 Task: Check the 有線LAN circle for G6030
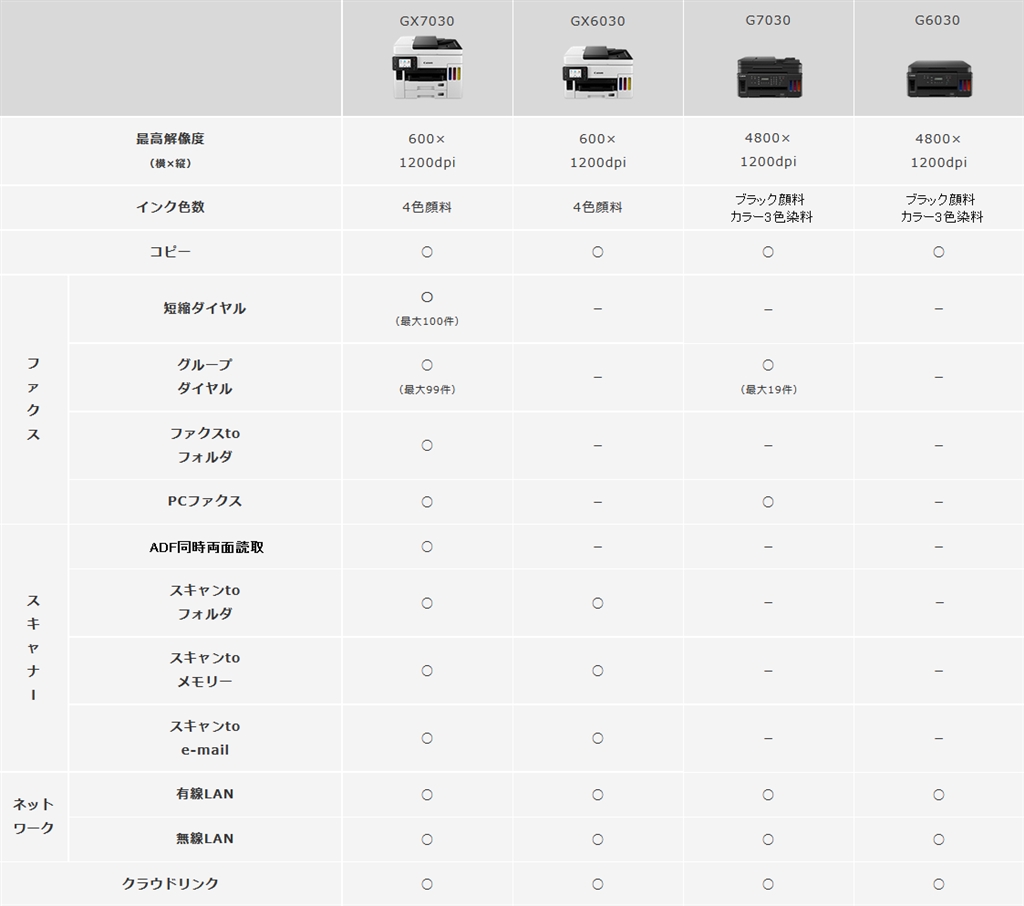(937, 795)
